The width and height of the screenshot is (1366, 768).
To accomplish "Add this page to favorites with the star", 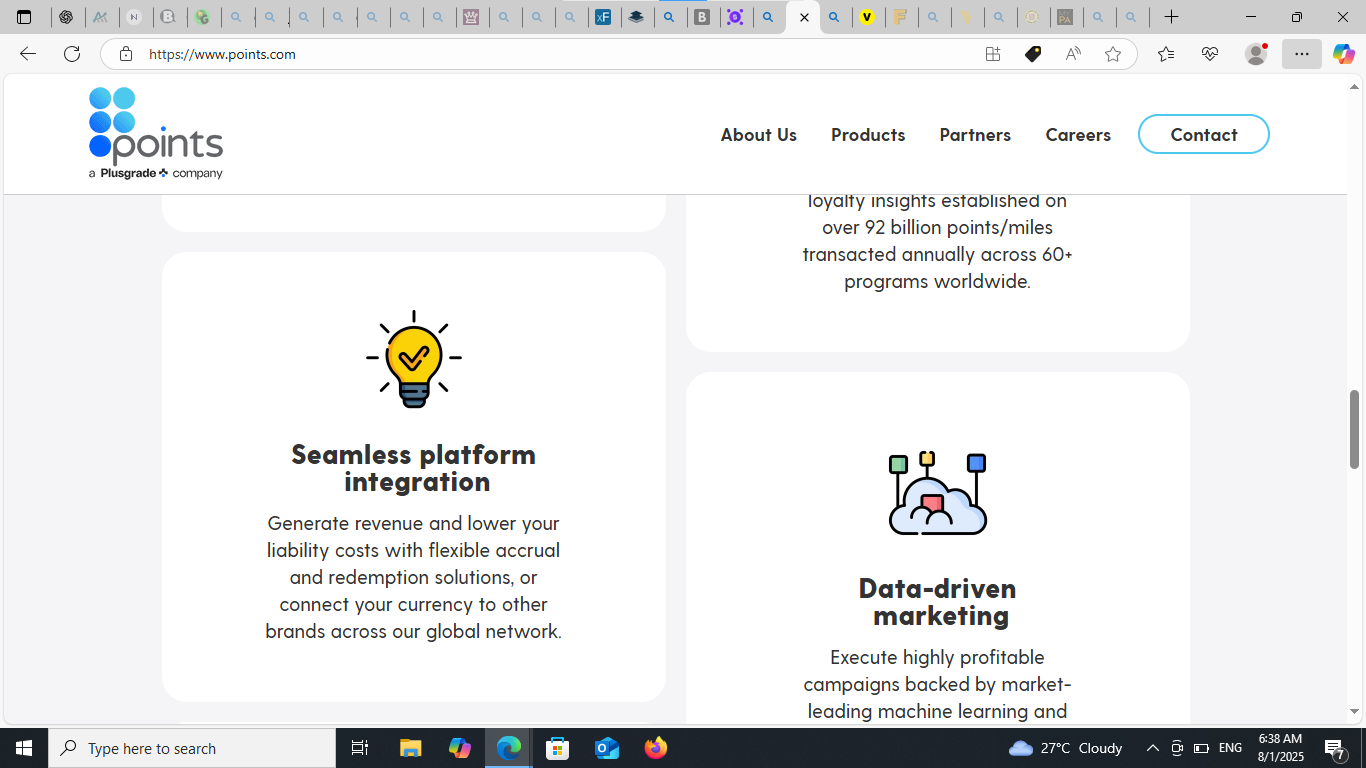I will [1113, 54].
